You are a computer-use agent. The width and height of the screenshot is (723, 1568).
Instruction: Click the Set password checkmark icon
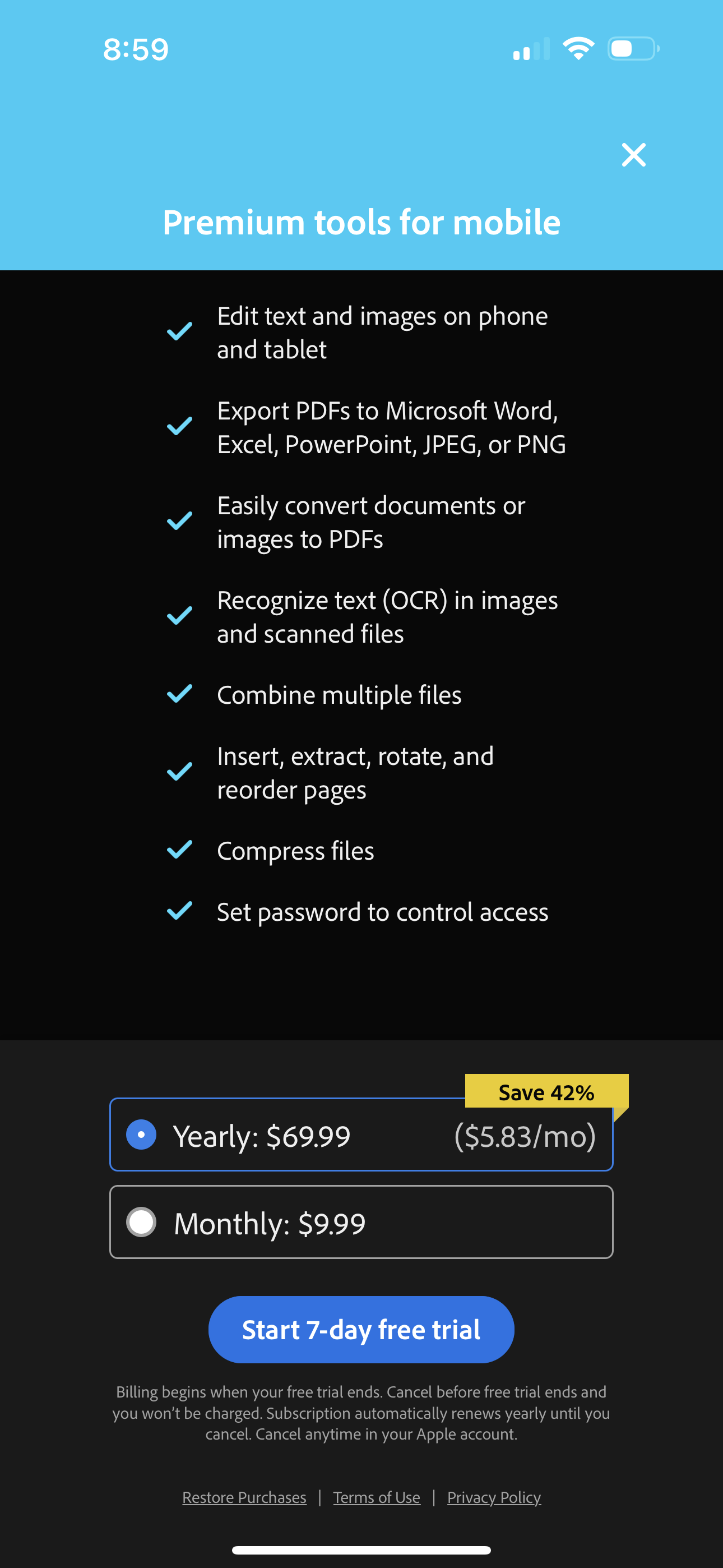[x=179, y=911]
